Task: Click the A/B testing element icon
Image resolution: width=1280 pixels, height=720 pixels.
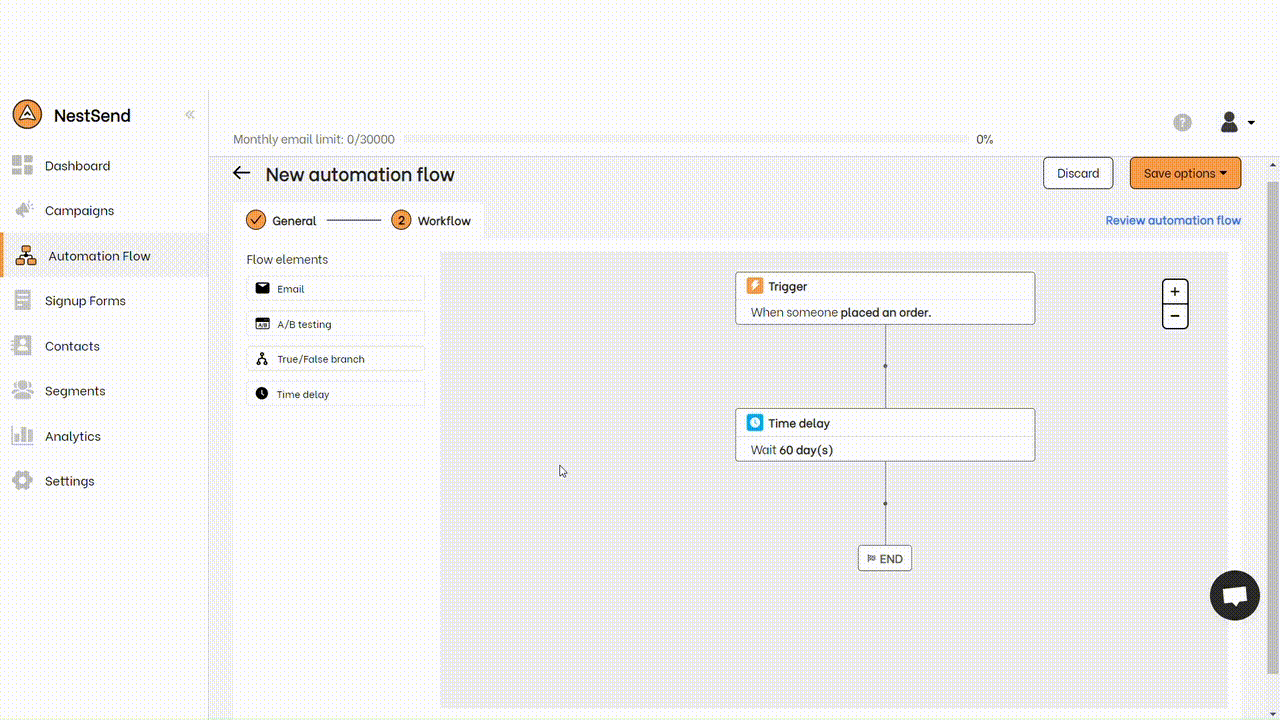Action: point(262,324)
